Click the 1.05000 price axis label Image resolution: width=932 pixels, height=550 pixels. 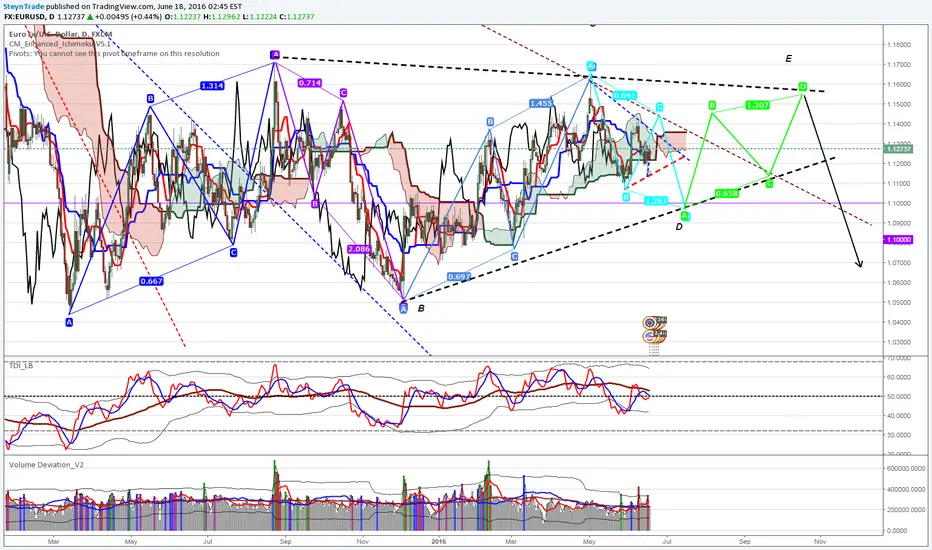899,302
